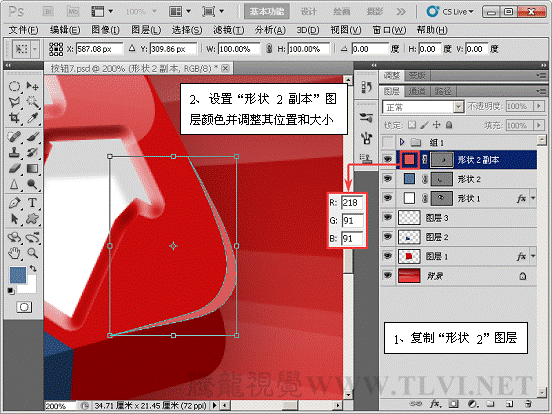This screenshot has height=414, width=552.
Task: Reset default foreground and background colors
Action: pos(11,291)
